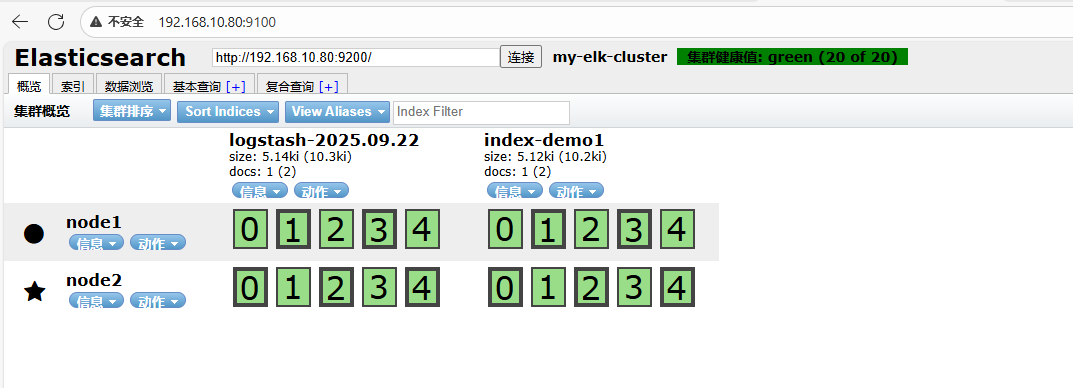Click the node2 node name
1073x388 pixels.
click(94, 280)
